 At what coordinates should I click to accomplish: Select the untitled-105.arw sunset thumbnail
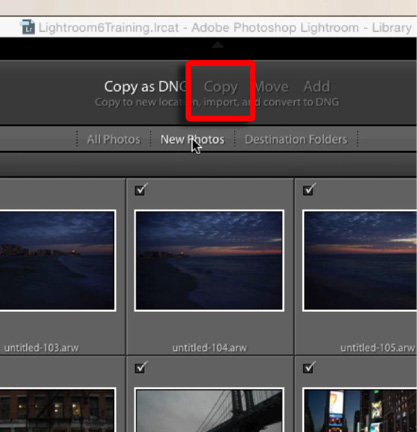point(359,261)
